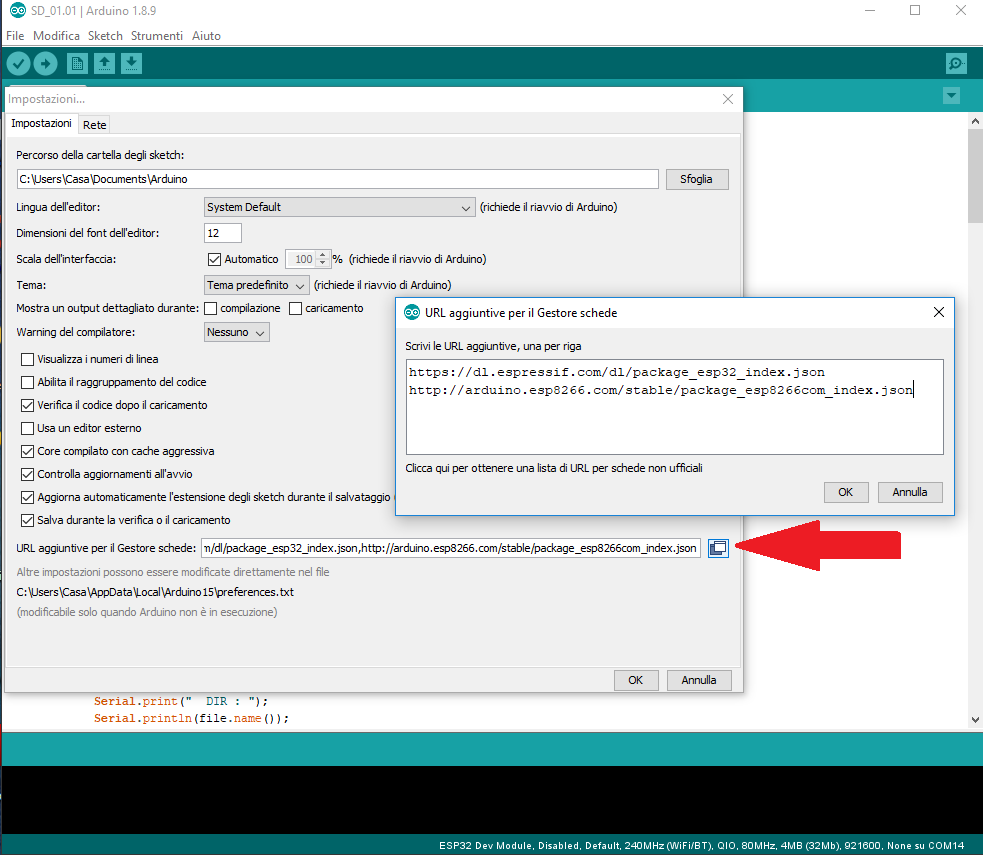The width and height of the screenshot is (983, 855).
Task: Open the Tema predefinito dropdown
Action: point(256,284)
